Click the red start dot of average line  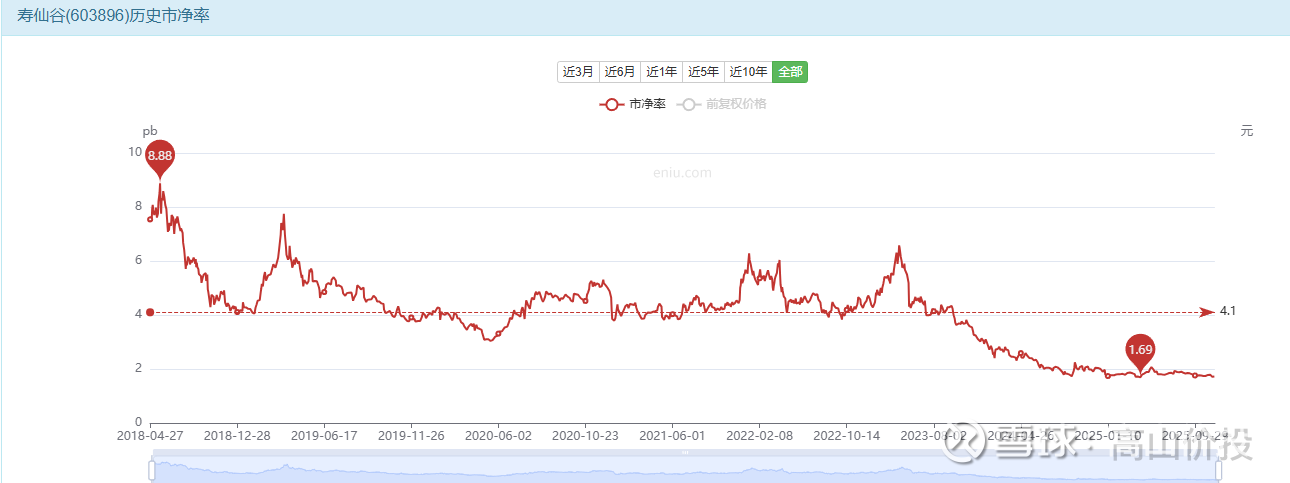pyautogui.click(x=150, y=312)
